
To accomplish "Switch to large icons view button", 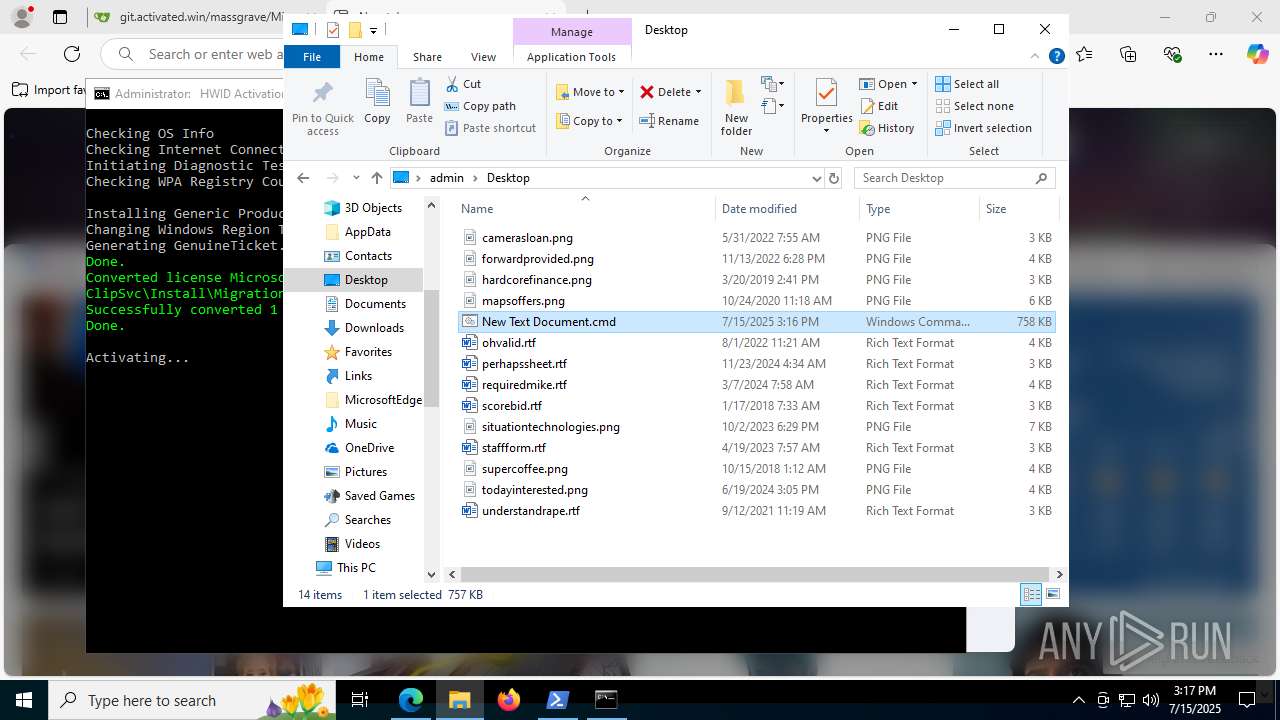I will point(1053,594).
